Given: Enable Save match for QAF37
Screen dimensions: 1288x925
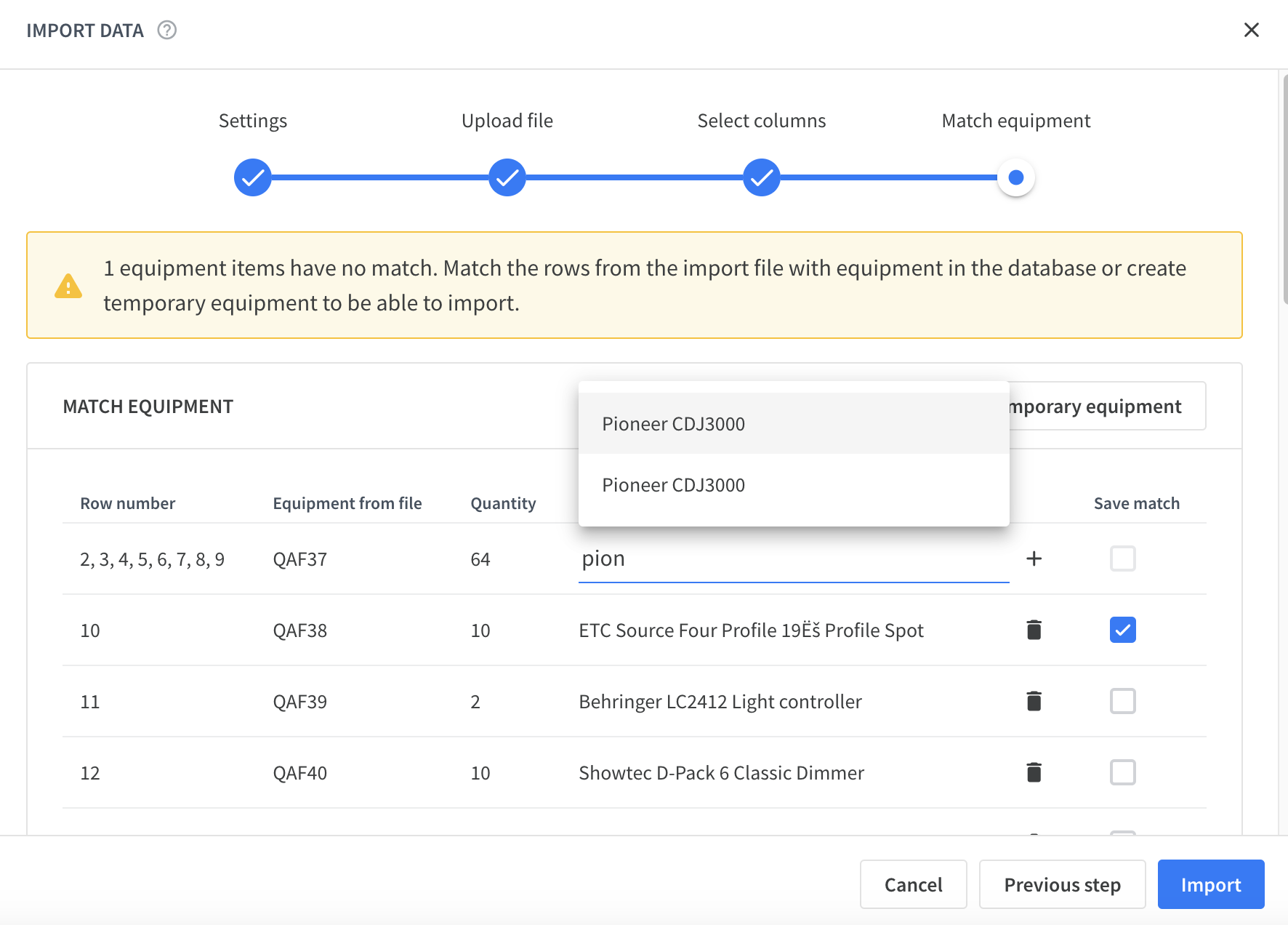Looking at the screenshot, I should point(1122,558).
